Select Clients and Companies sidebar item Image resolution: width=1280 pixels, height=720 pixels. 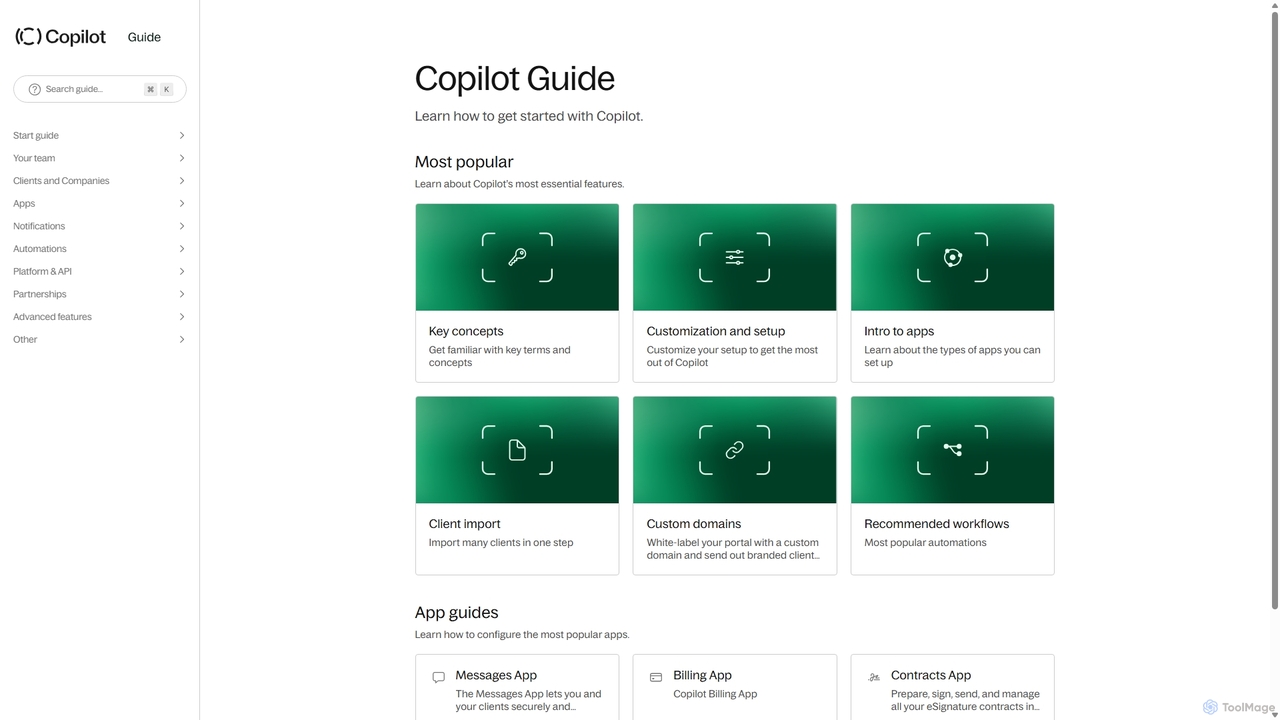(61, 181)
